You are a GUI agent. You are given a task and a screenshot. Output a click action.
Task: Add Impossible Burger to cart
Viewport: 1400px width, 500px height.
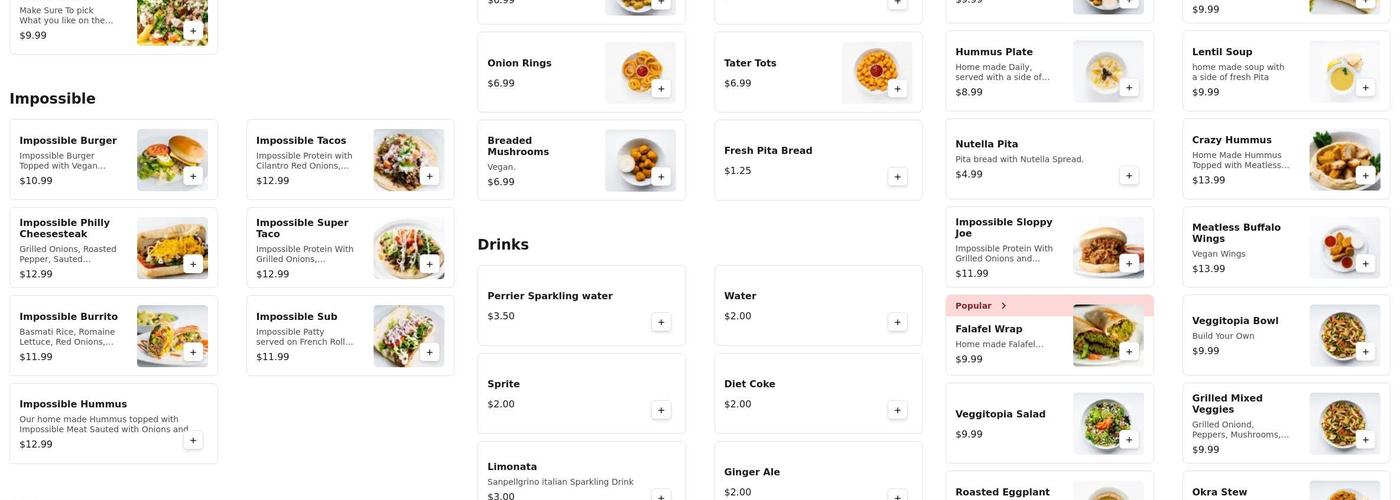pyautogui.click(x=193, y=176)
